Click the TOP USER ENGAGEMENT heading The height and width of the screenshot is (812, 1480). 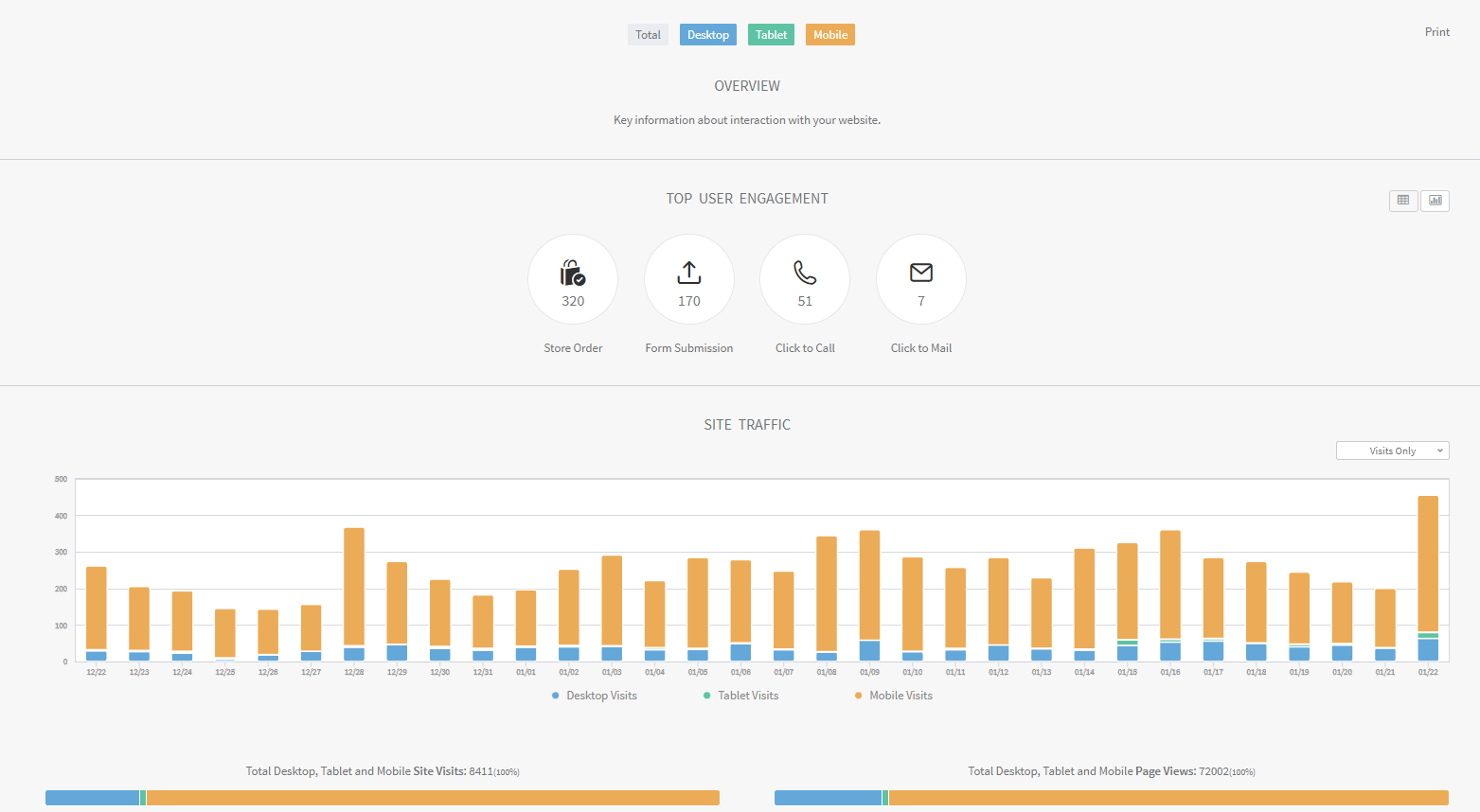747,199
